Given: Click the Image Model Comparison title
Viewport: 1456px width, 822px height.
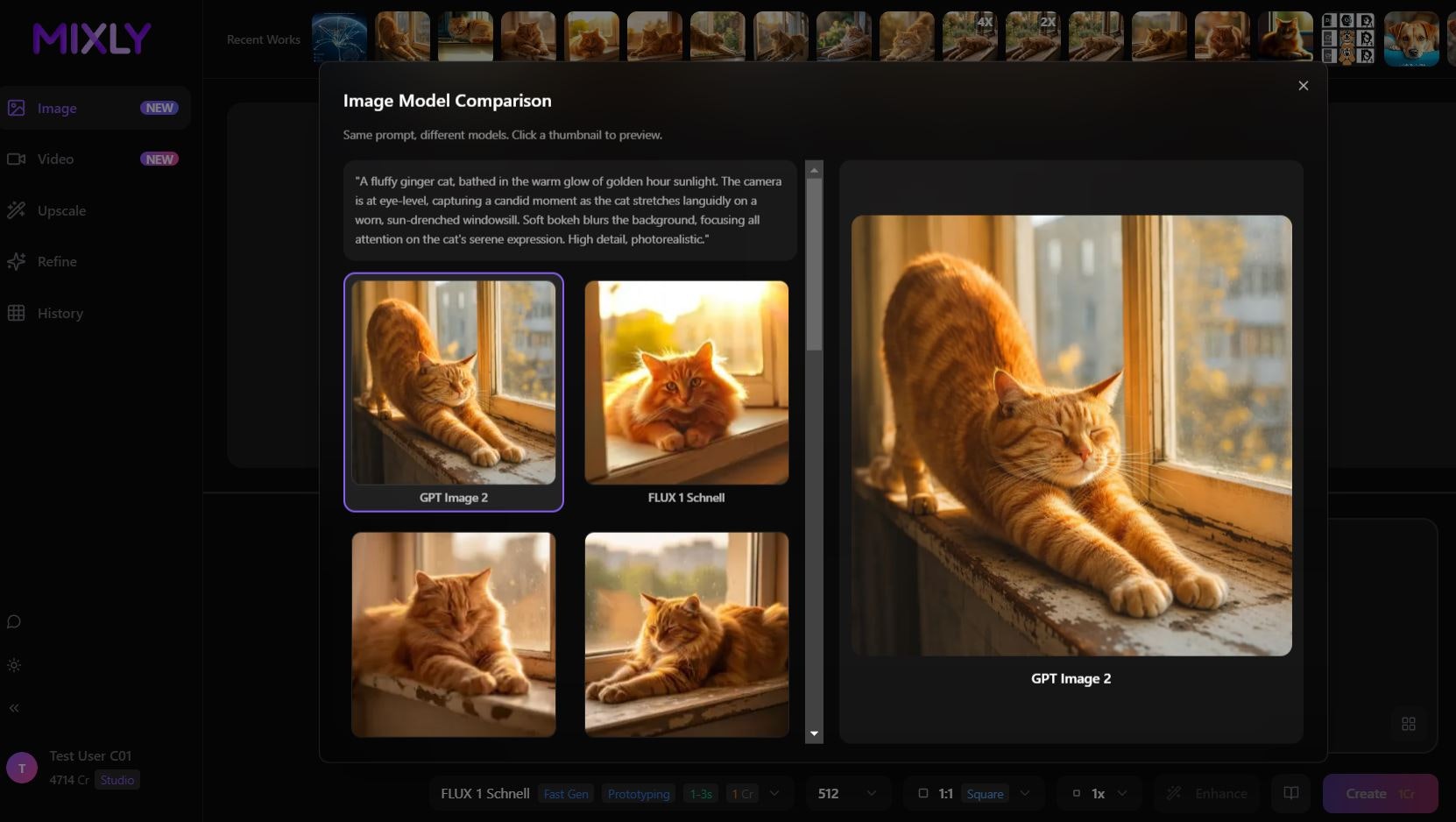Looking at the screenshot, I should click(x=447, y=101).
